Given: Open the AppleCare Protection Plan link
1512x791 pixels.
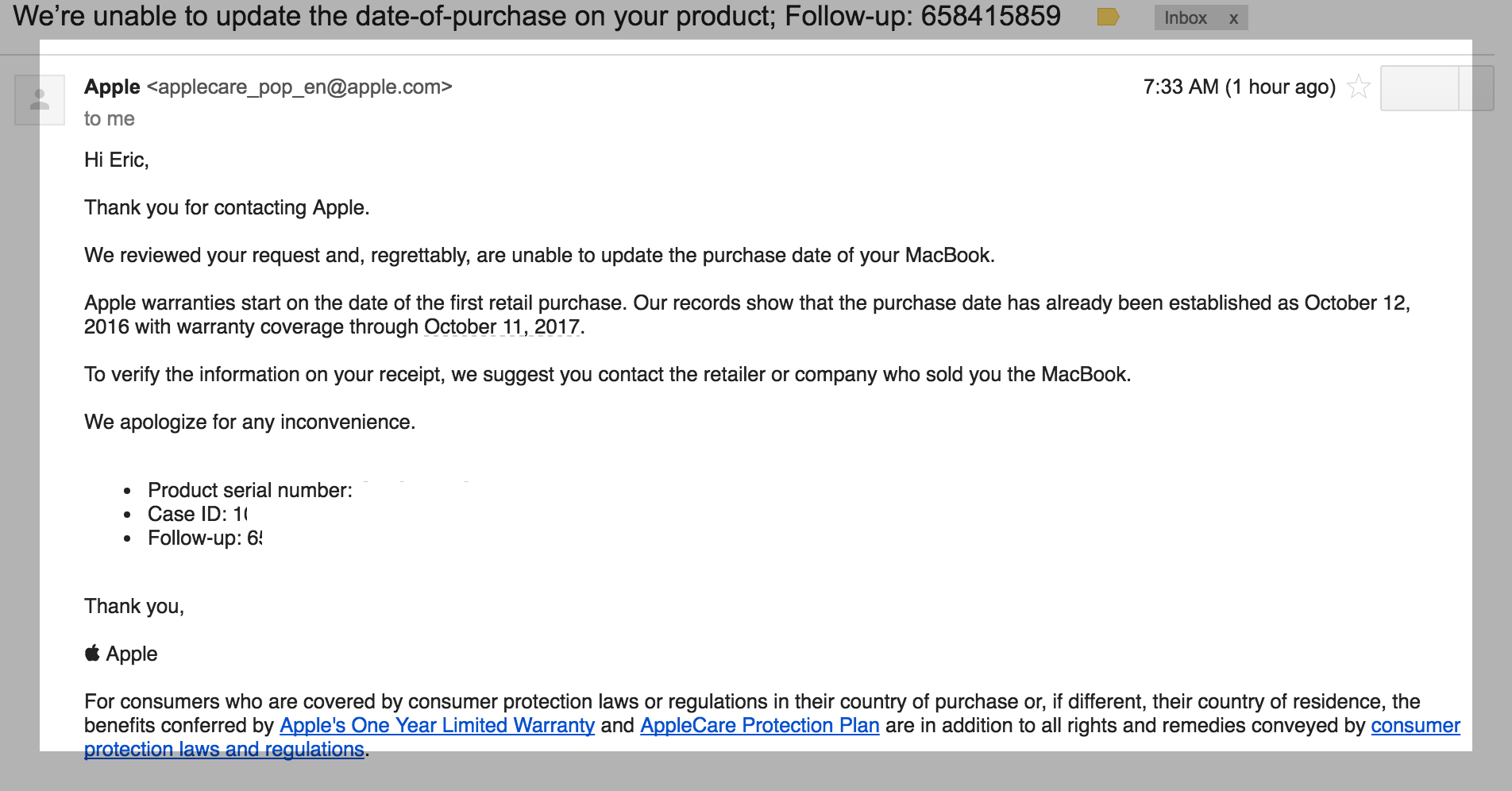Looking at the screenshot, I should click(x=760, y=725).
